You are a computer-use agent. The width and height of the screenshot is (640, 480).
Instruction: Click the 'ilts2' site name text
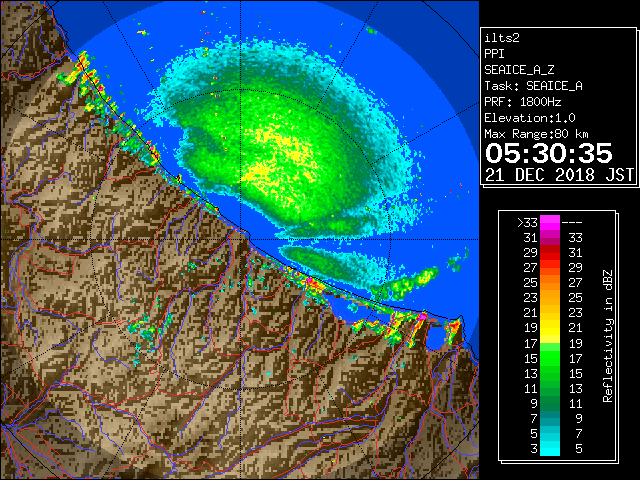(502, 38)
